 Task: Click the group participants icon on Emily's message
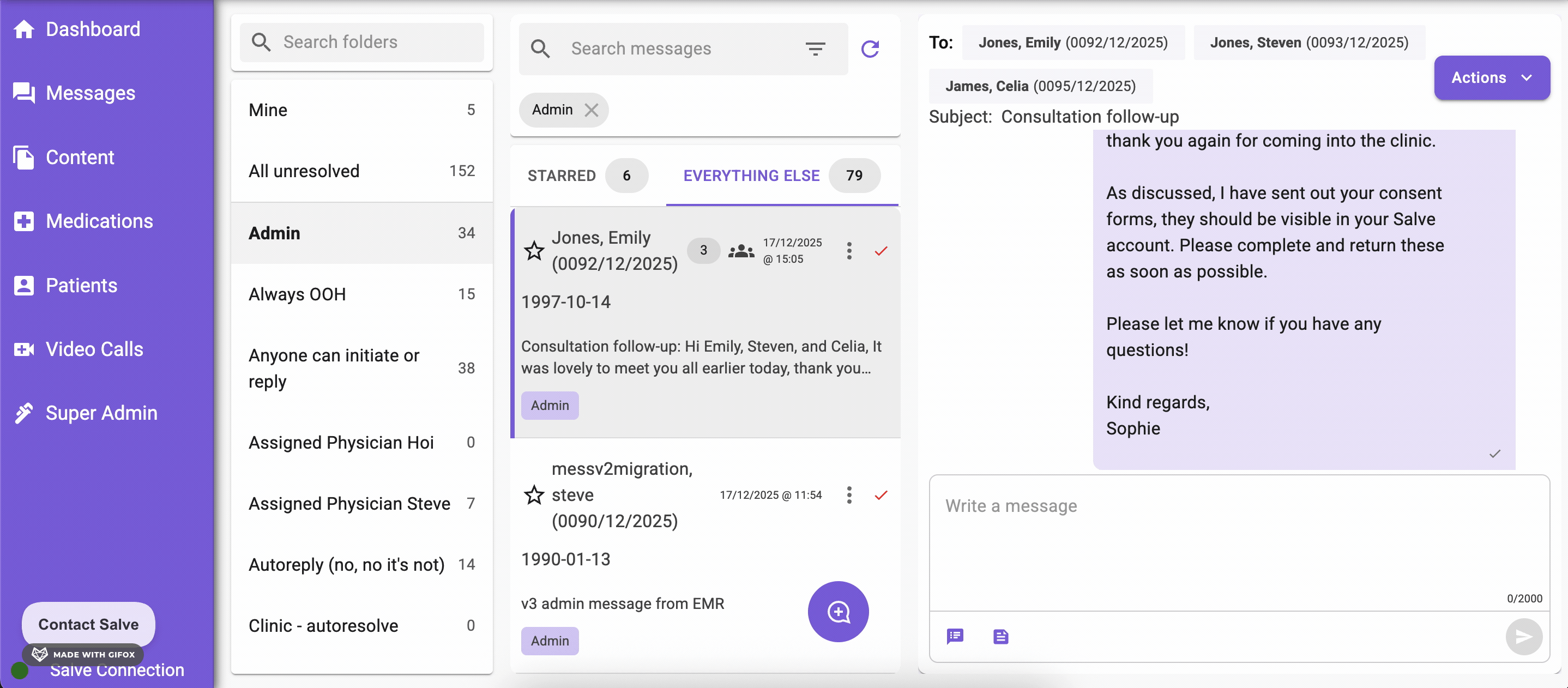(x=741, y=250)
